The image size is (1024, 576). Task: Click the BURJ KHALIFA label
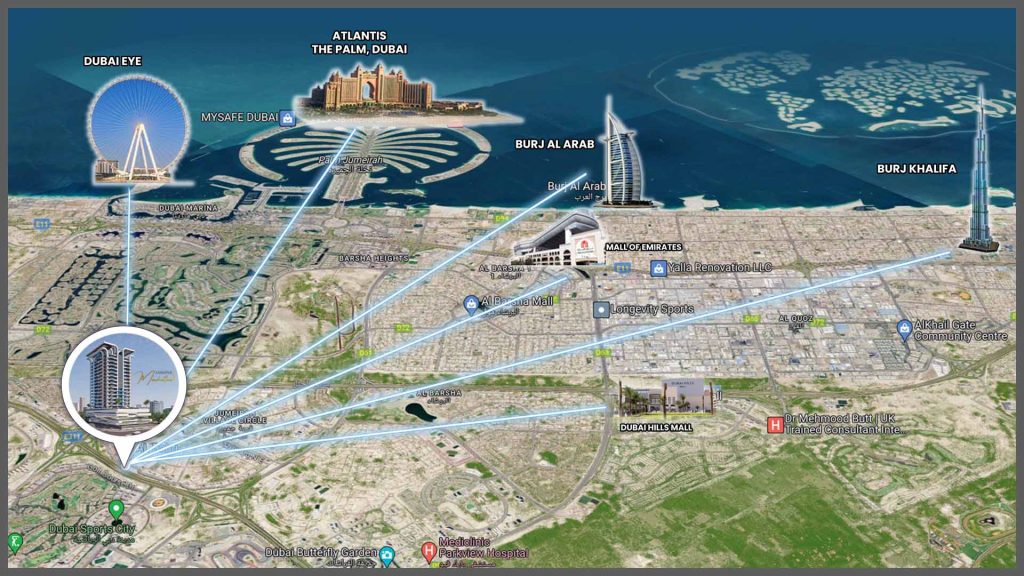(x=916, y=169)
